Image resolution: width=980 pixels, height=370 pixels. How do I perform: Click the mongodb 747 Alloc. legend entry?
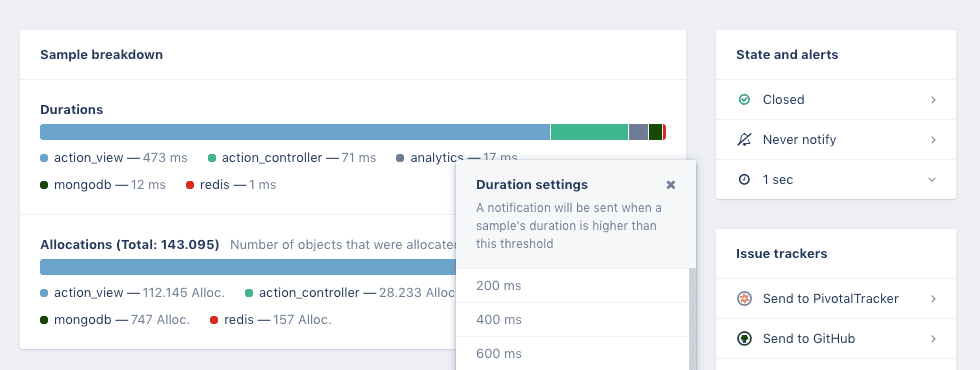tap(115, 320)
